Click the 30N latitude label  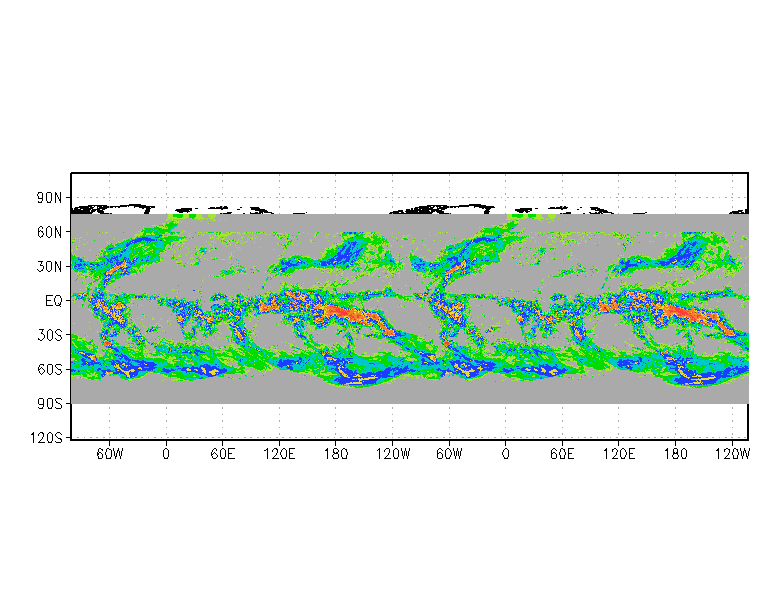click(x=49, y=266)
